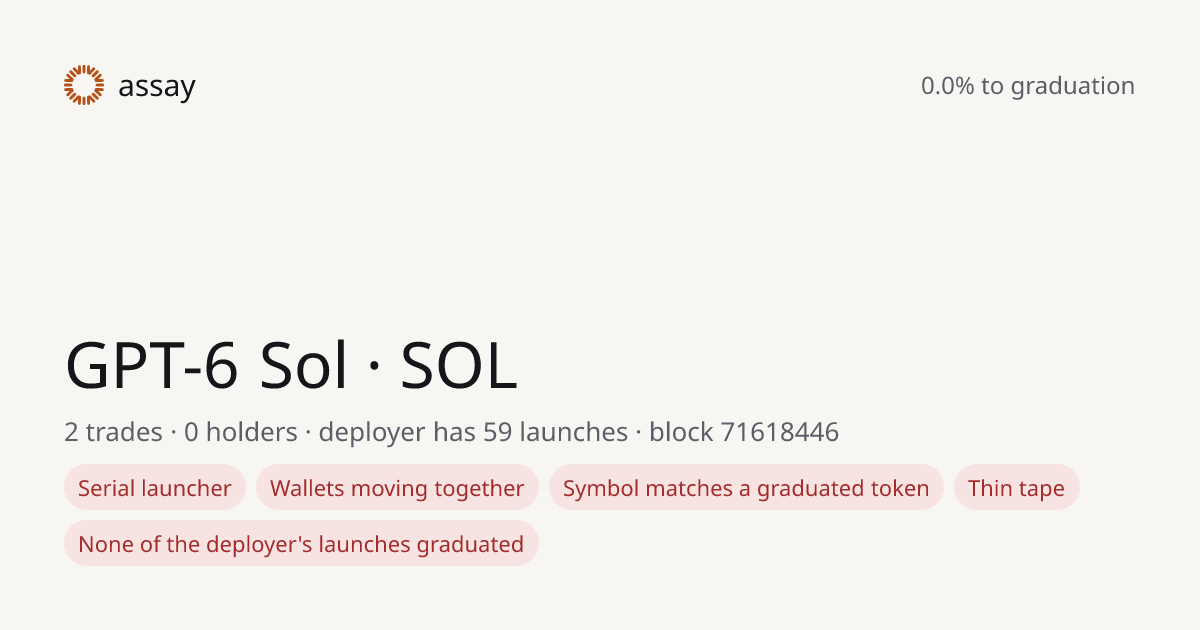Screen dimensions: 1200x630
Task: Open the Symbol matches a graduated token tag
Action: pyautogui.click(x=746, y=487)
